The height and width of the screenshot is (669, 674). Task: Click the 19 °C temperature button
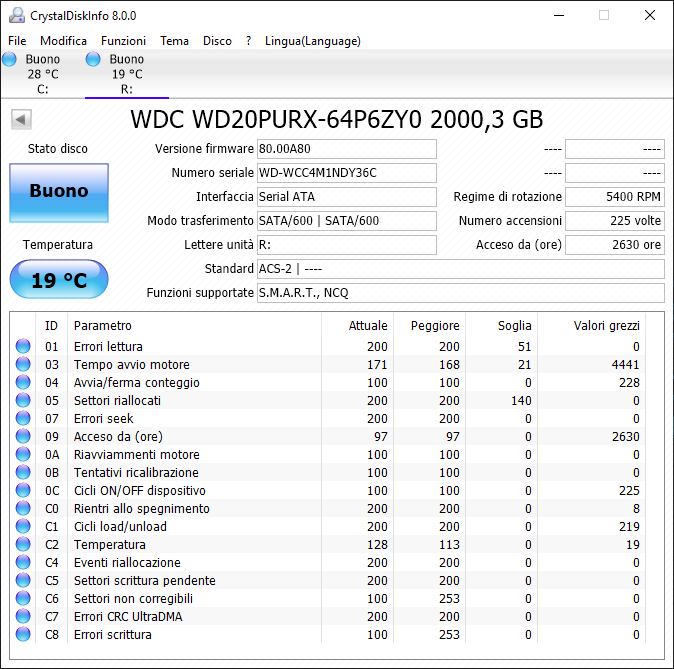click(59, 279)
